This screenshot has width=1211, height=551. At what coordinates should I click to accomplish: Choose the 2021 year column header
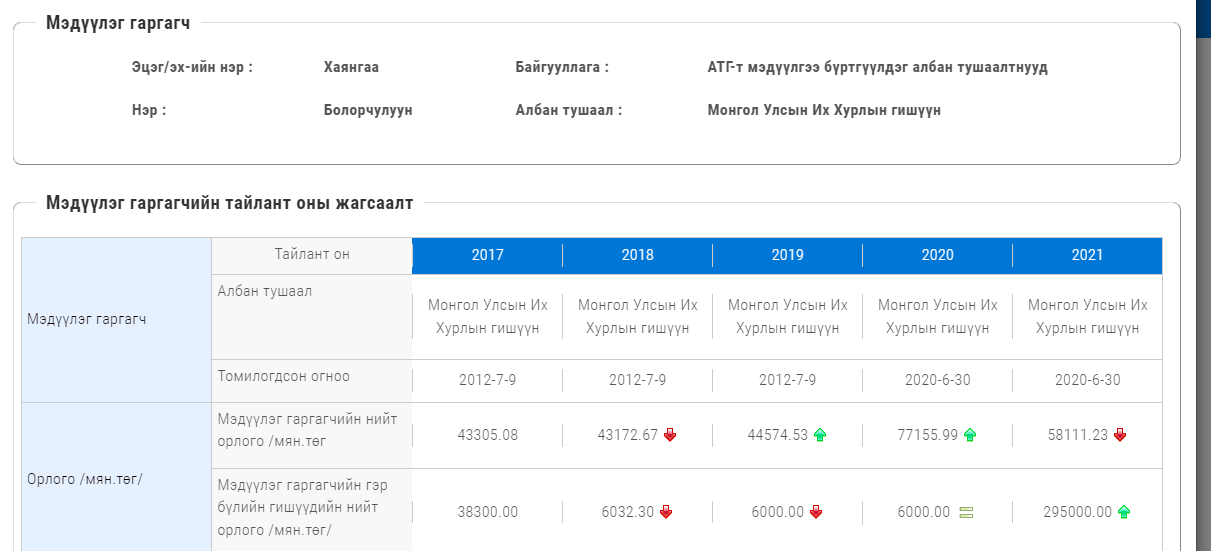(1087, 255)
